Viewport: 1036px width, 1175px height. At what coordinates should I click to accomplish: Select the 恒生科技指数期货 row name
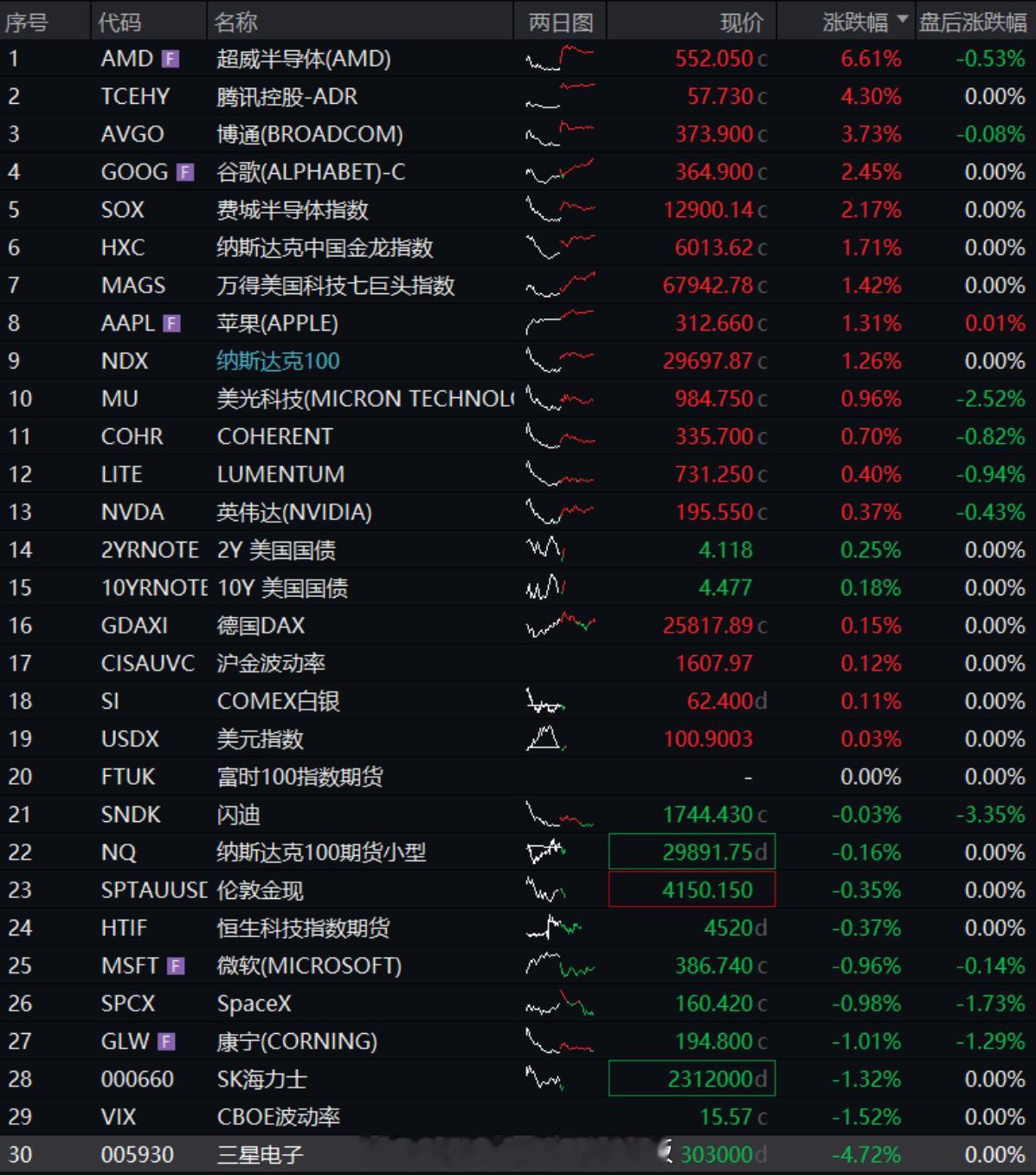[x=304, y=928]
